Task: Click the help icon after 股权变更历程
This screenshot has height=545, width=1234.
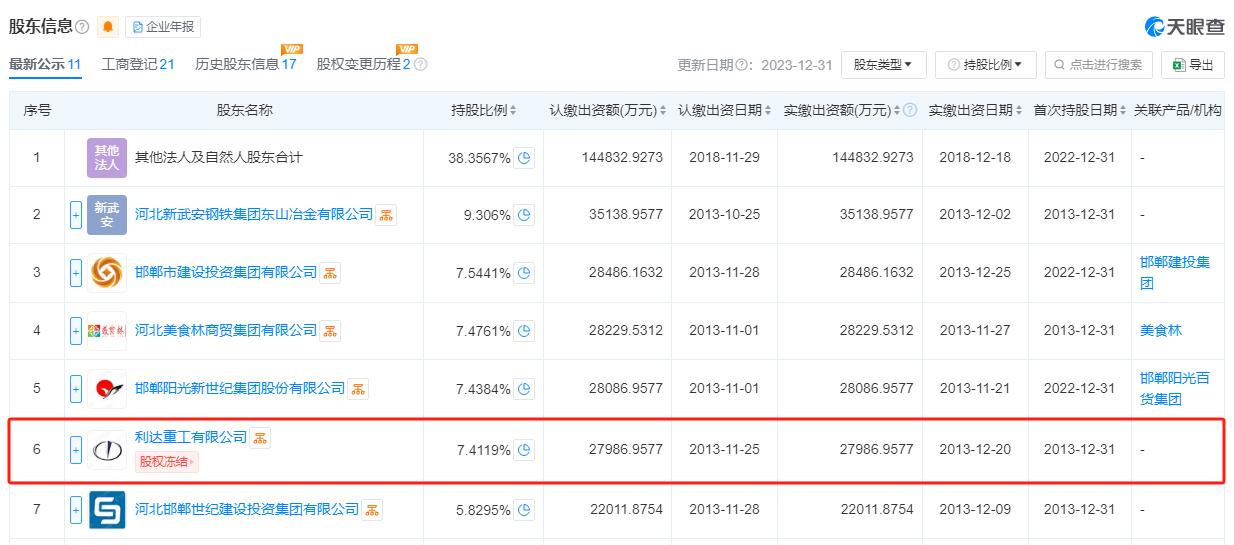Action: [x=421, y=64]
